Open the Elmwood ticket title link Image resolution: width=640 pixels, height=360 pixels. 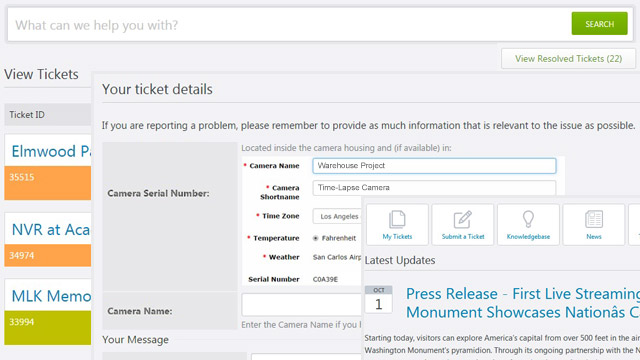click(51, 151)
